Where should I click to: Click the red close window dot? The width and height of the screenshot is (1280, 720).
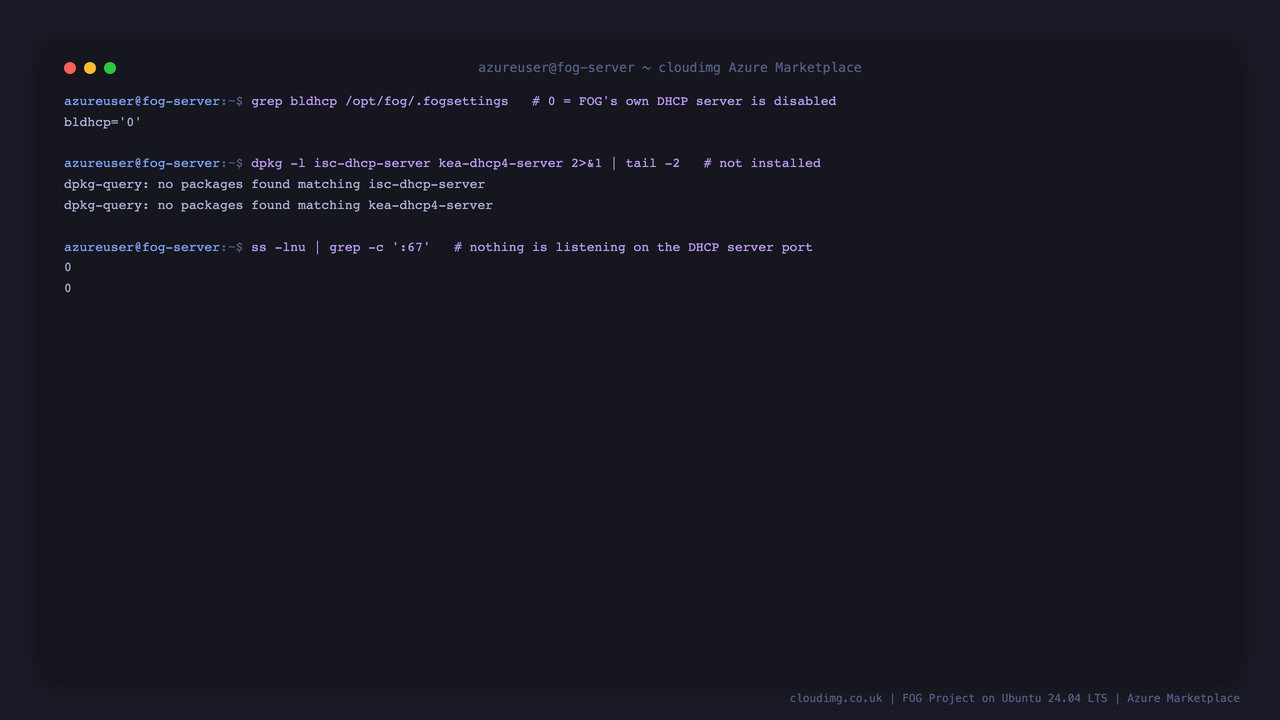[70, 68]
